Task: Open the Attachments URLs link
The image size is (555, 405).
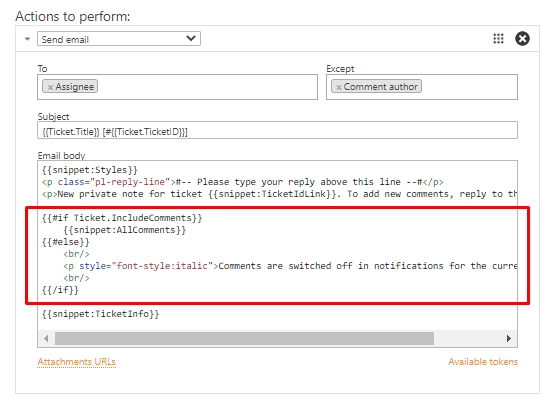Action: point(76,362)
